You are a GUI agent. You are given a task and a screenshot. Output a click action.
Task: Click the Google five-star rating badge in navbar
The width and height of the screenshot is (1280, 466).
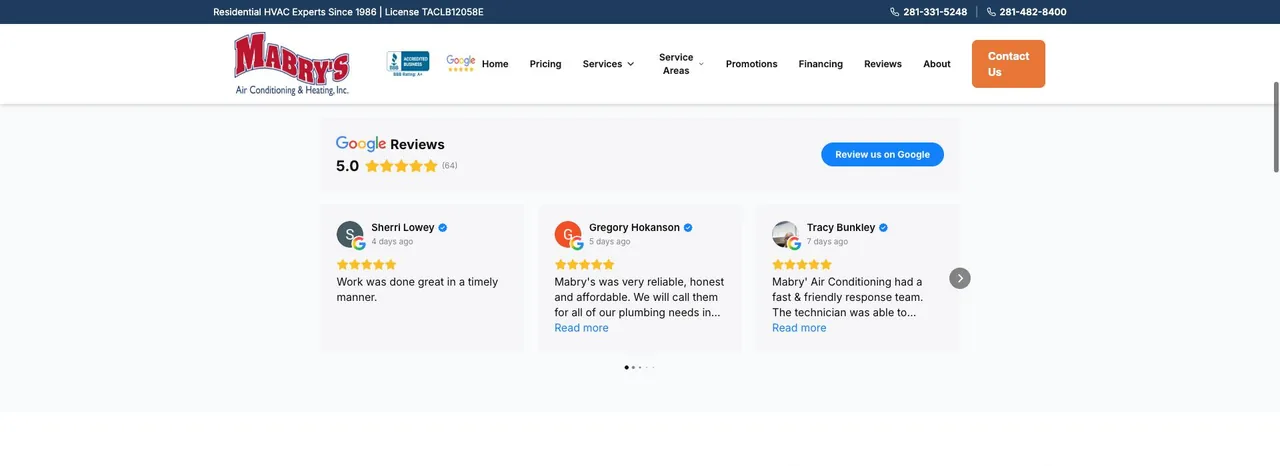461,63
